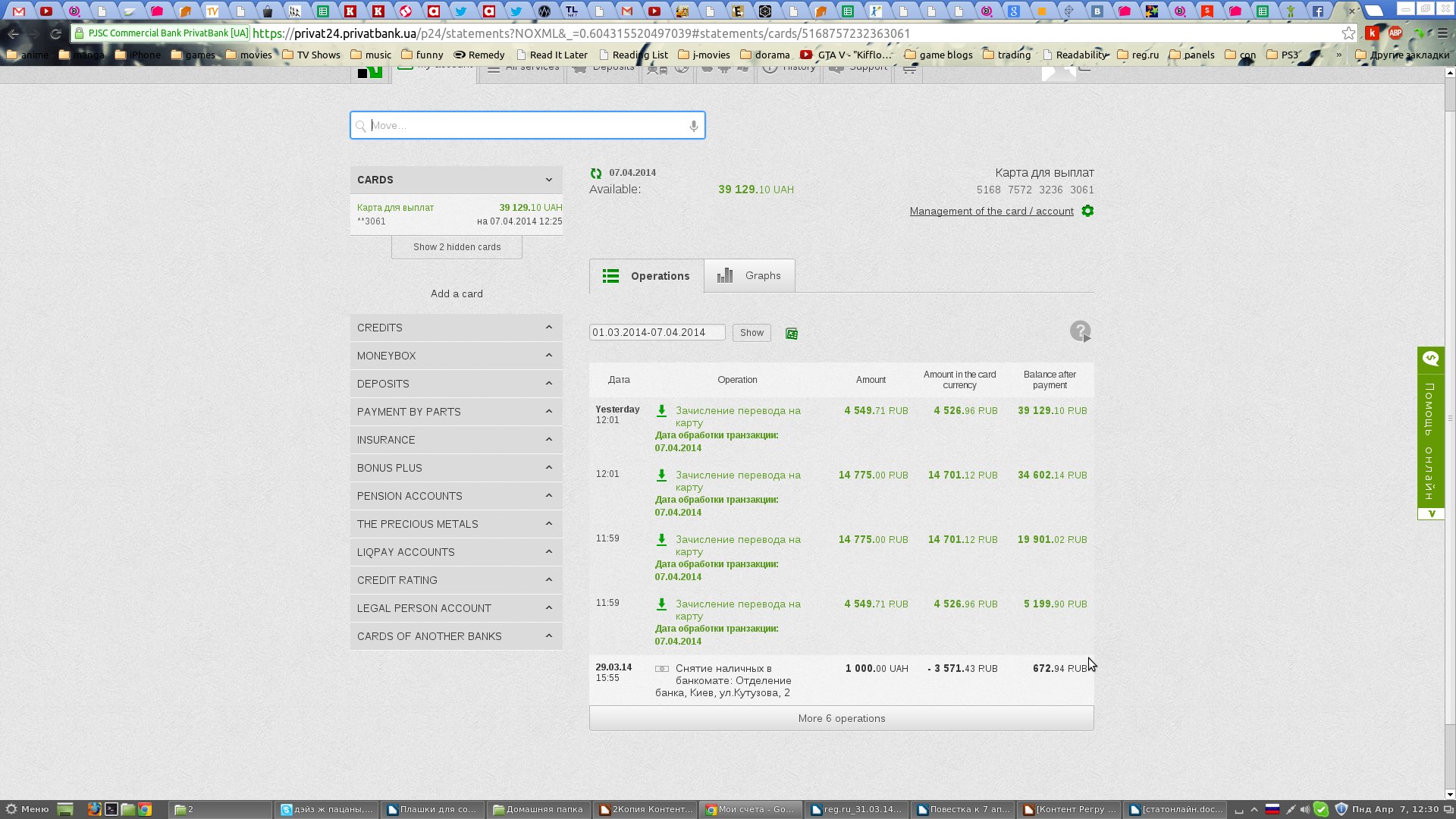Export statement with the Excel icon
Viewport: 1456px width, 819px height.
792,334
